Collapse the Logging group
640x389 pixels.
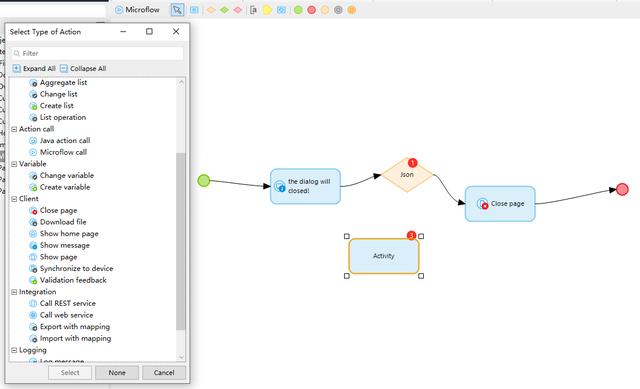[x=14, y=350]
